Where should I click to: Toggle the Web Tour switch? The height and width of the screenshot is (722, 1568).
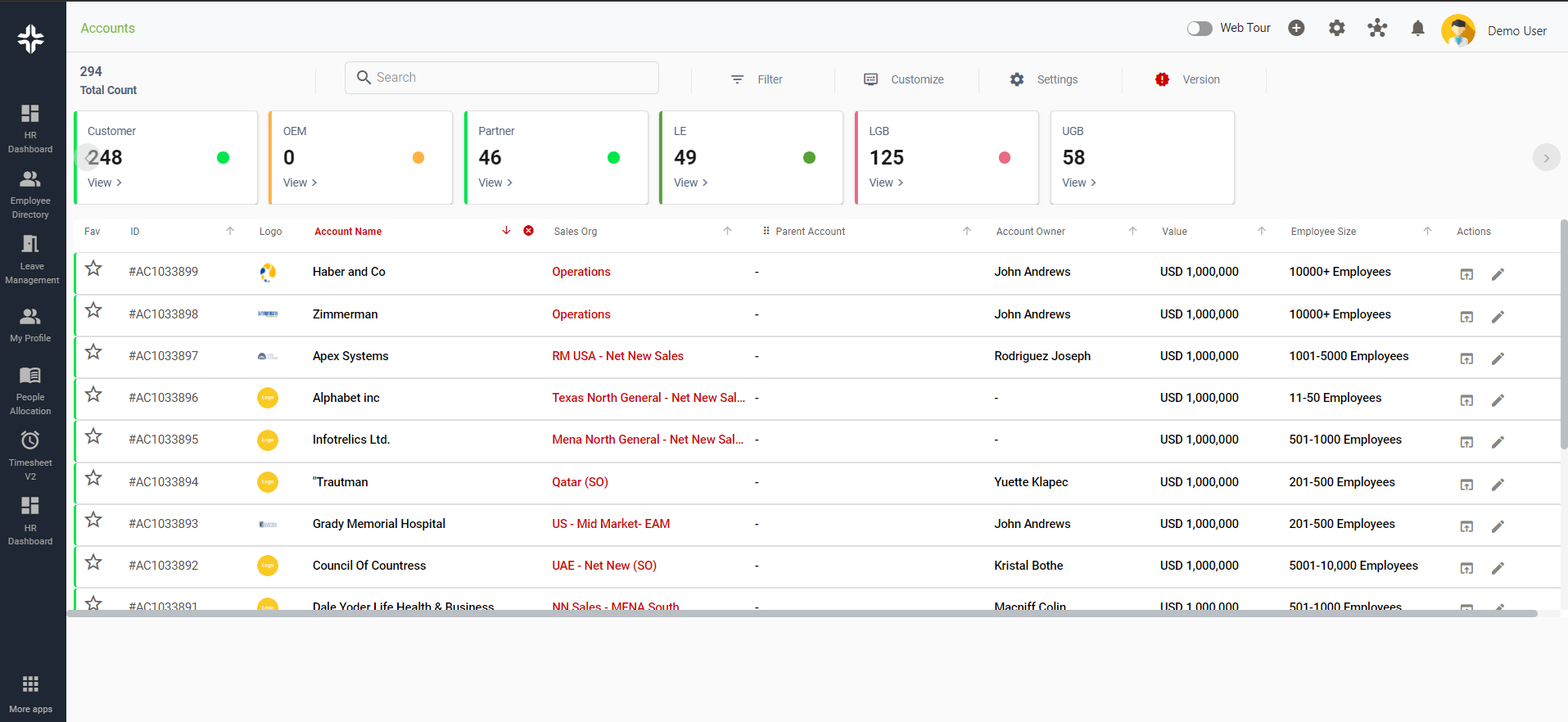click(x=1200, y=29)
